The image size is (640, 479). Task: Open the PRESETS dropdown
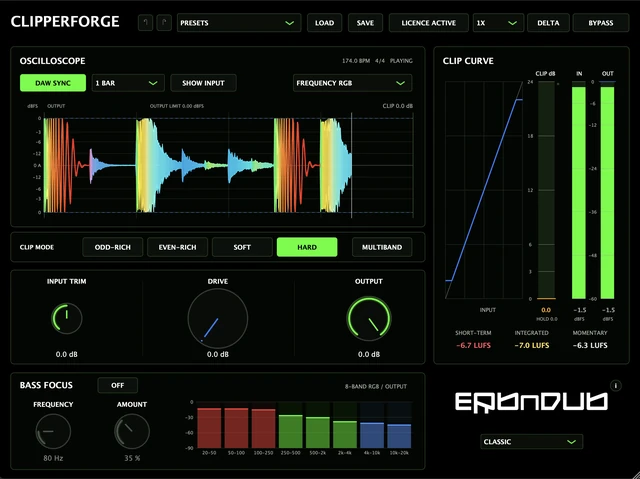click(239, 23)
